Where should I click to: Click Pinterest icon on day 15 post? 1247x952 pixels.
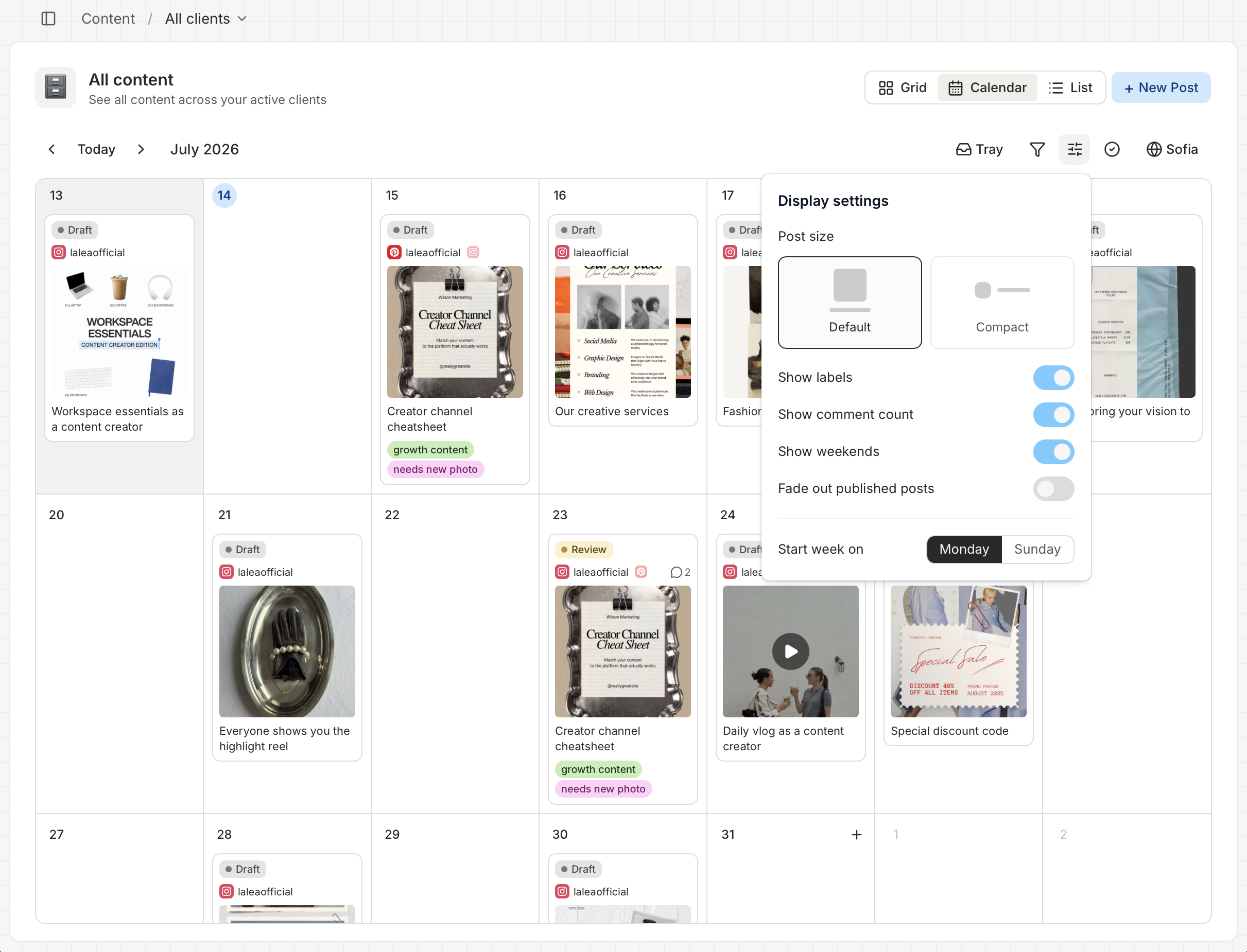(x=394, y=253)
